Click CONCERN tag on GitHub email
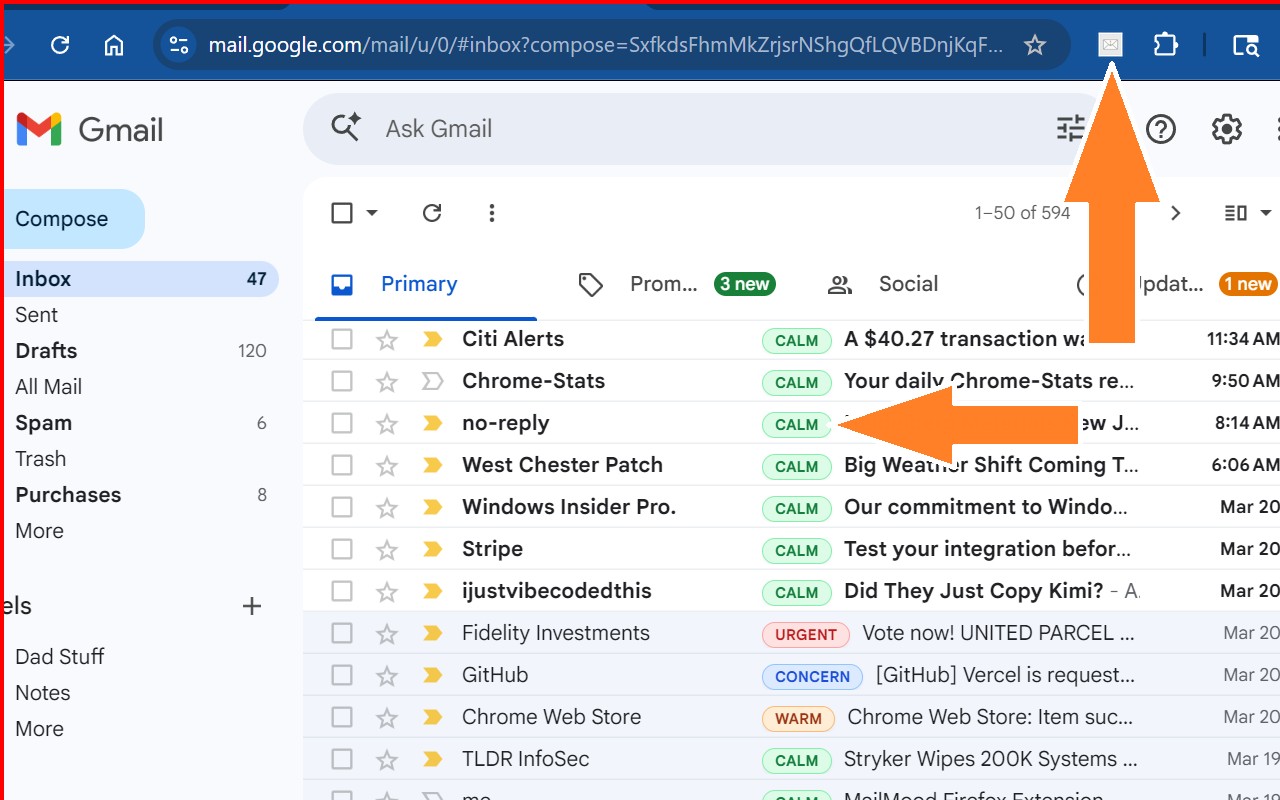This screenshot has width=1280, height=800. [x=812, y=676]
